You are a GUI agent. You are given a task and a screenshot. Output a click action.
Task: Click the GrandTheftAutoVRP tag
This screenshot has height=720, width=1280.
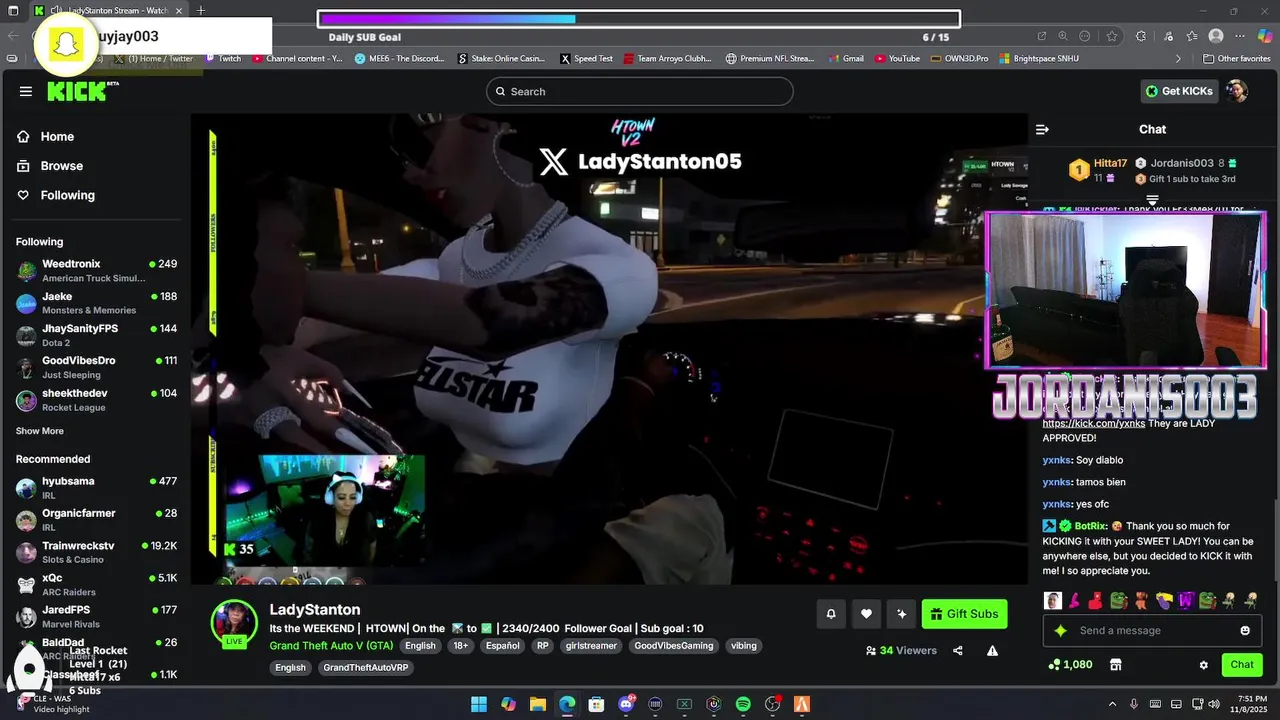click(x=366, y=668)
